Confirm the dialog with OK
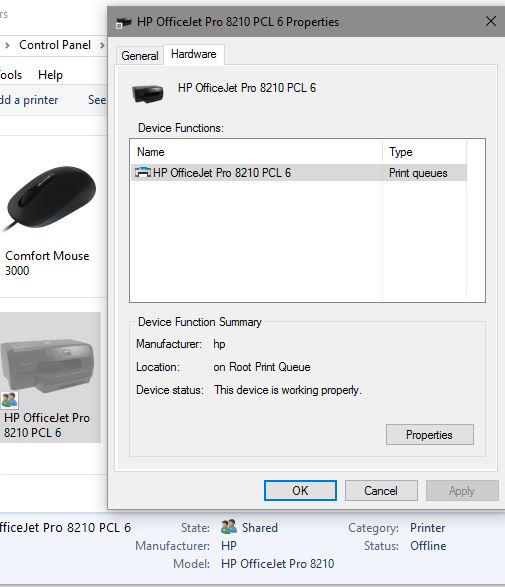The height and width of the screenshot is (587, 505). (x=300, y=490)
